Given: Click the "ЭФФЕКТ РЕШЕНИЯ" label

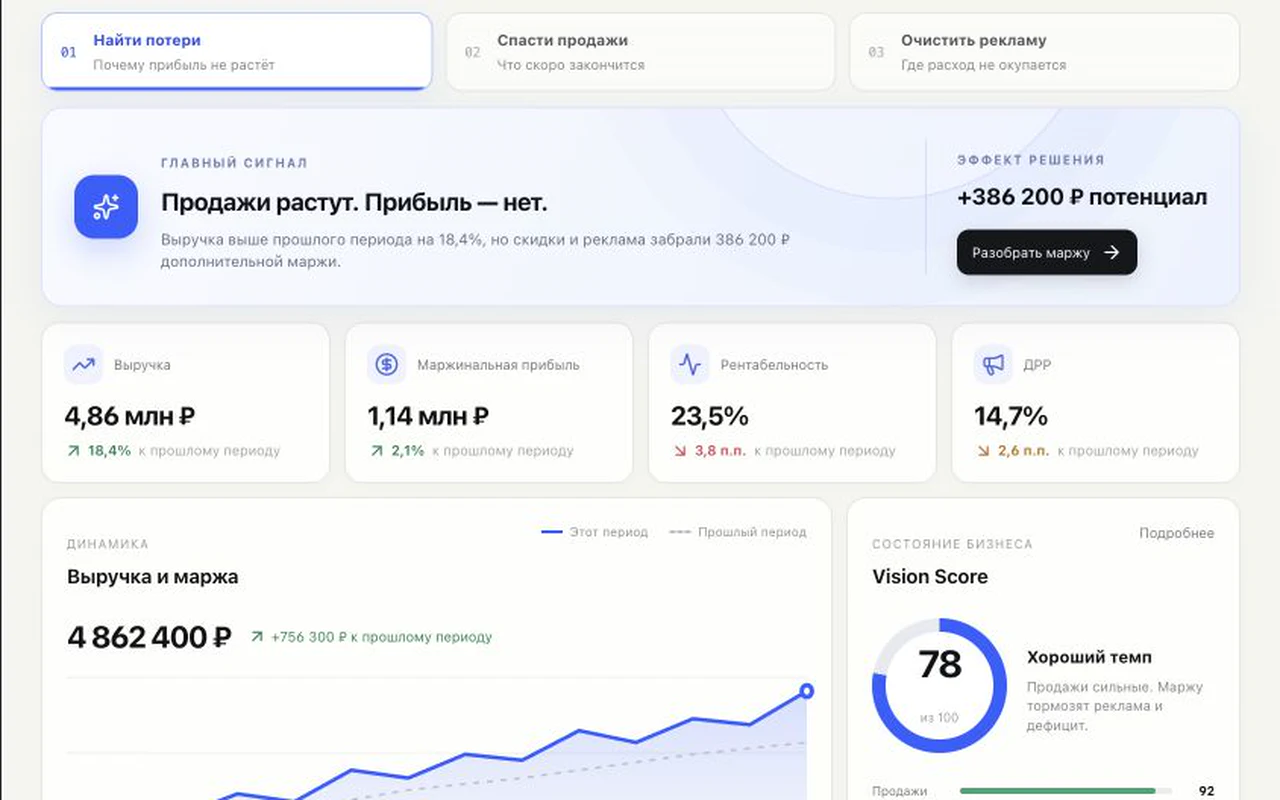Looking at the screenshot, I should pos(1030,160).
